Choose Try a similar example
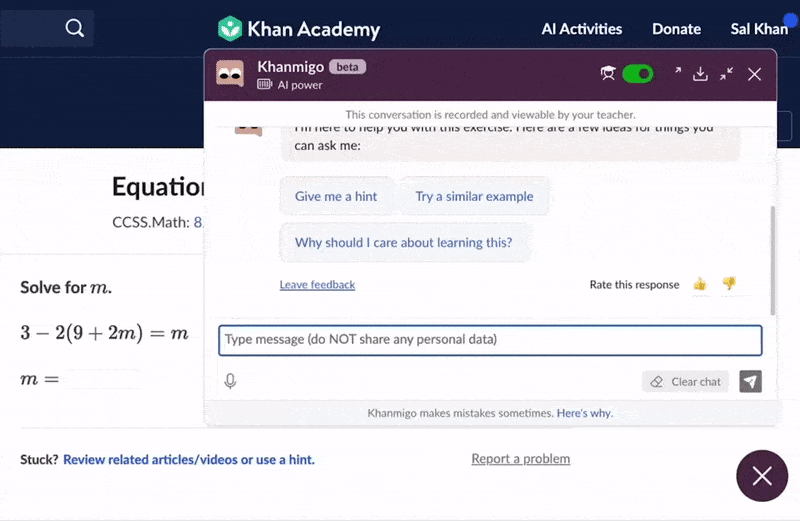The image size is (800, 521). click(x=474, y=196)
